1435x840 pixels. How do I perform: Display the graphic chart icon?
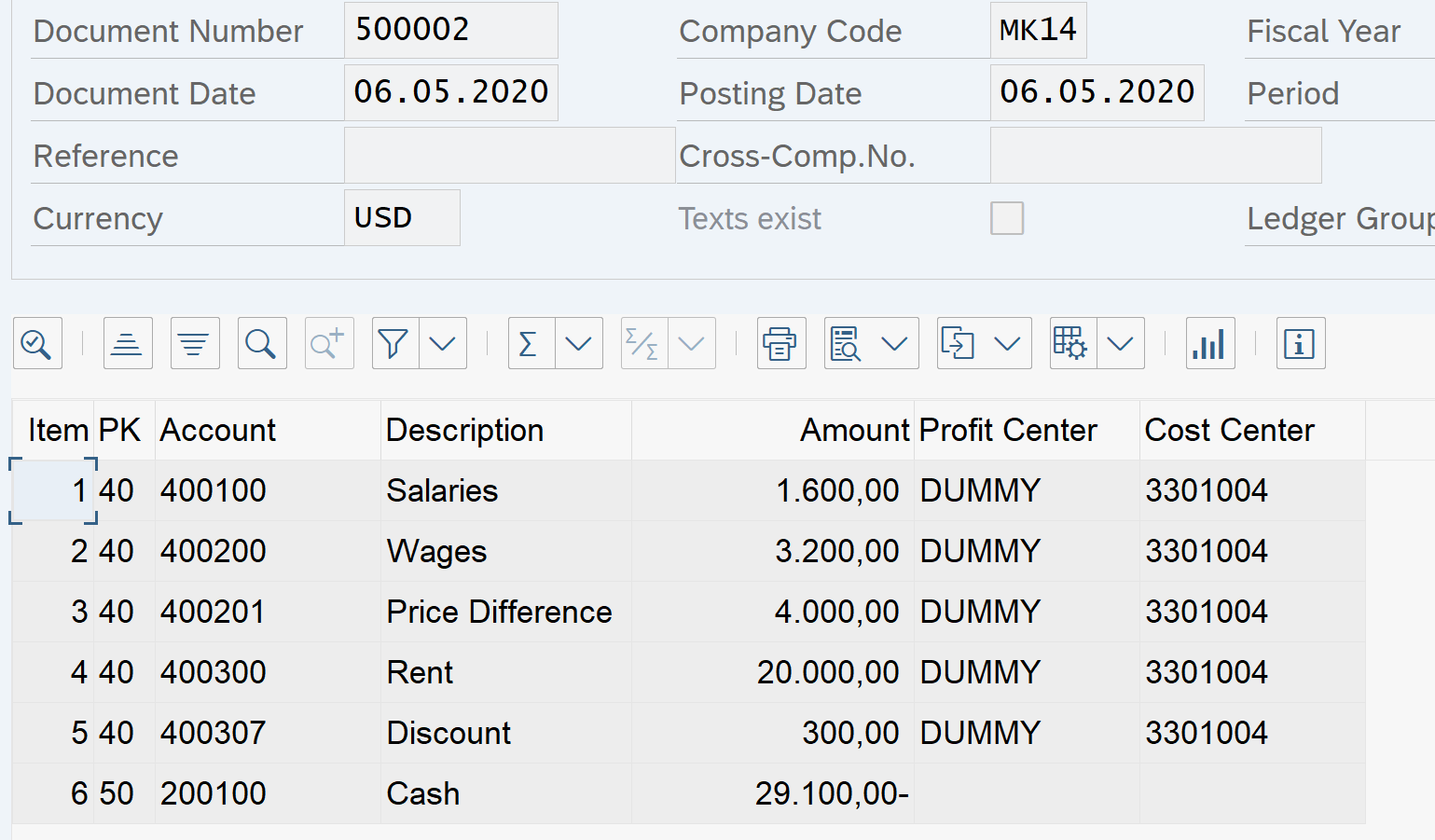pos(1209,344)
